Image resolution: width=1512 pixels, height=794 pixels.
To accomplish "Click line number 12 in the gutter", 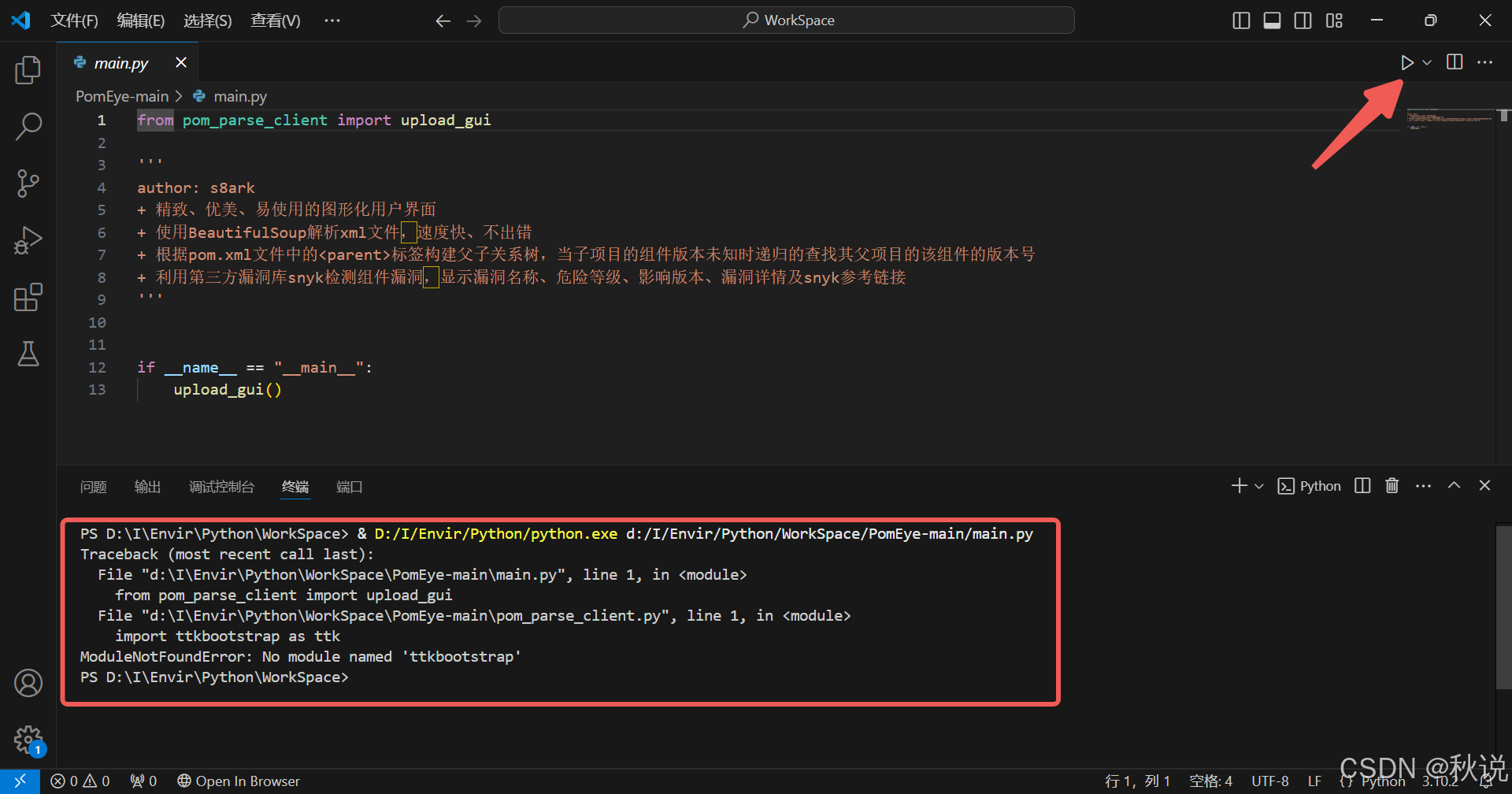I will tap(97, 368).
